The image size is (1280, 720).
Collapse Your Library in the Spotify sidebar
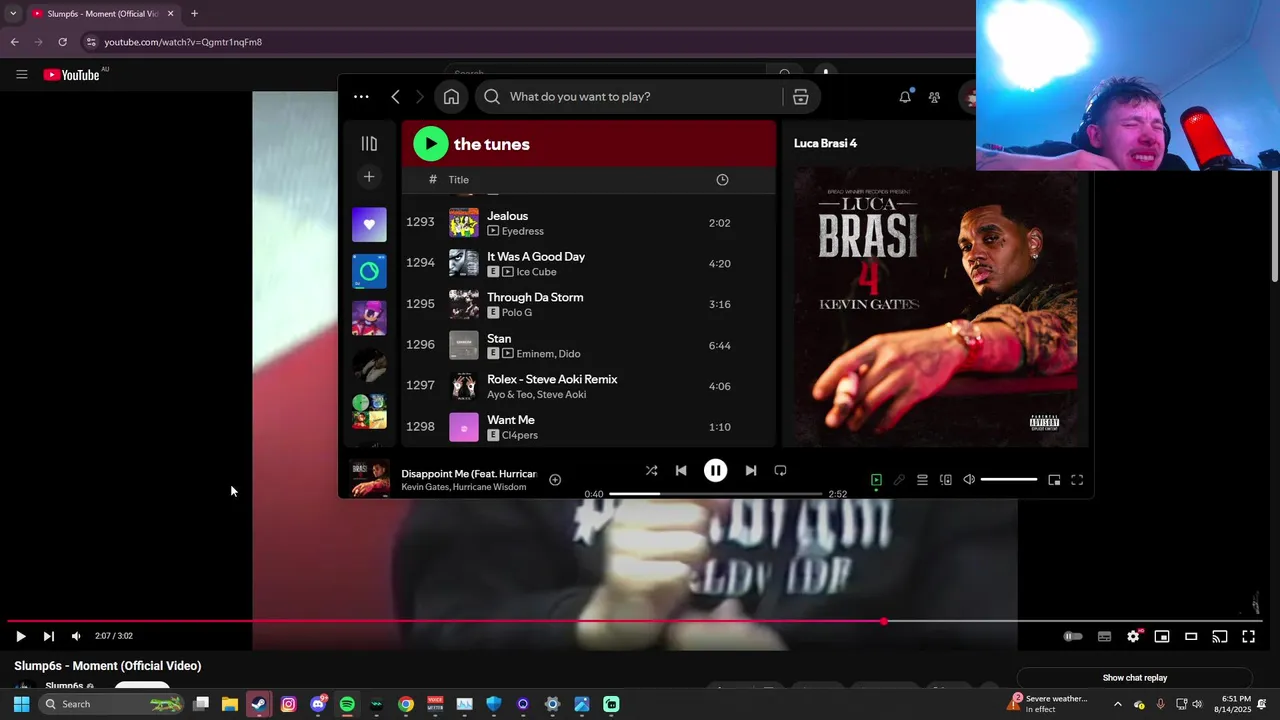pos(369,144)
